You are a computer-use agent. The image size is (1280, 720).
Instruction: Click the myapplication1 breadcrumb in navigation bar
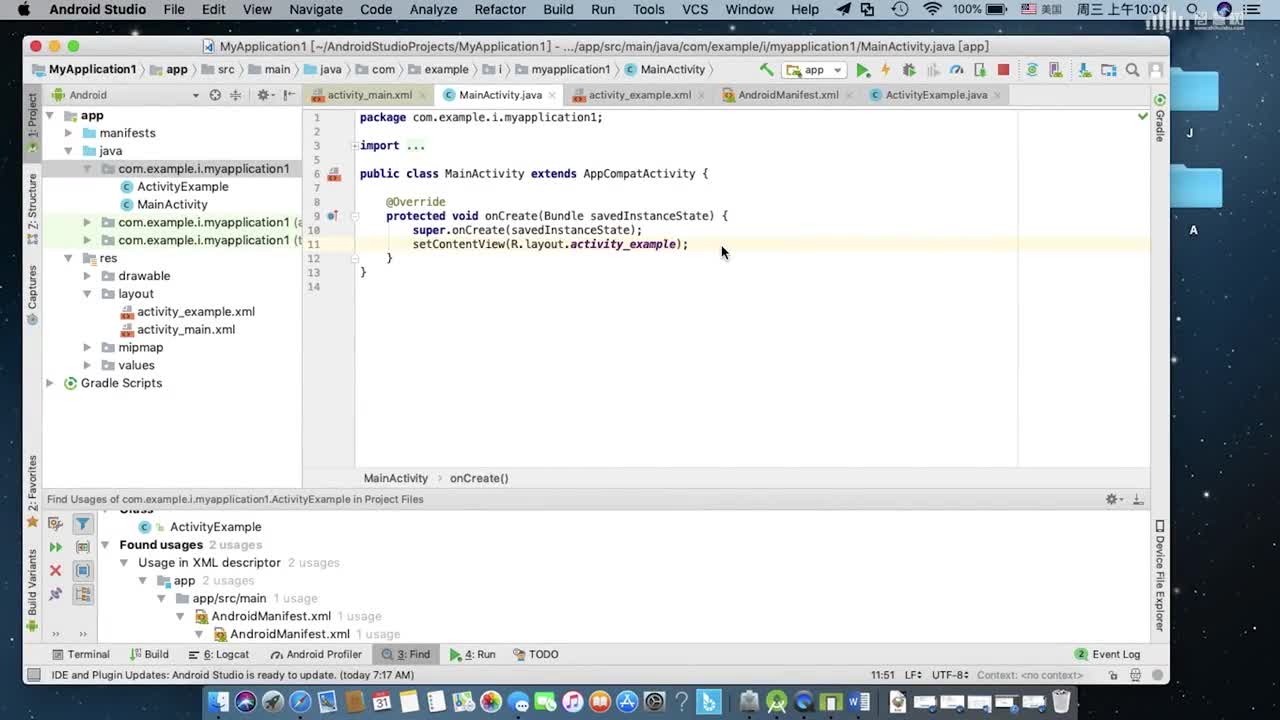(562, 70)
